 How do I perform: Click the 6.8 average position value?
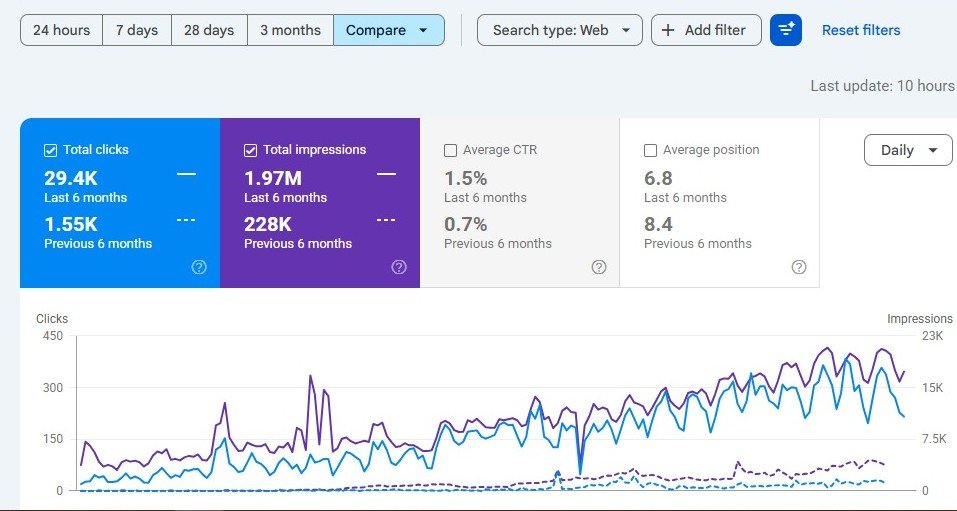(x=659, y=178)
